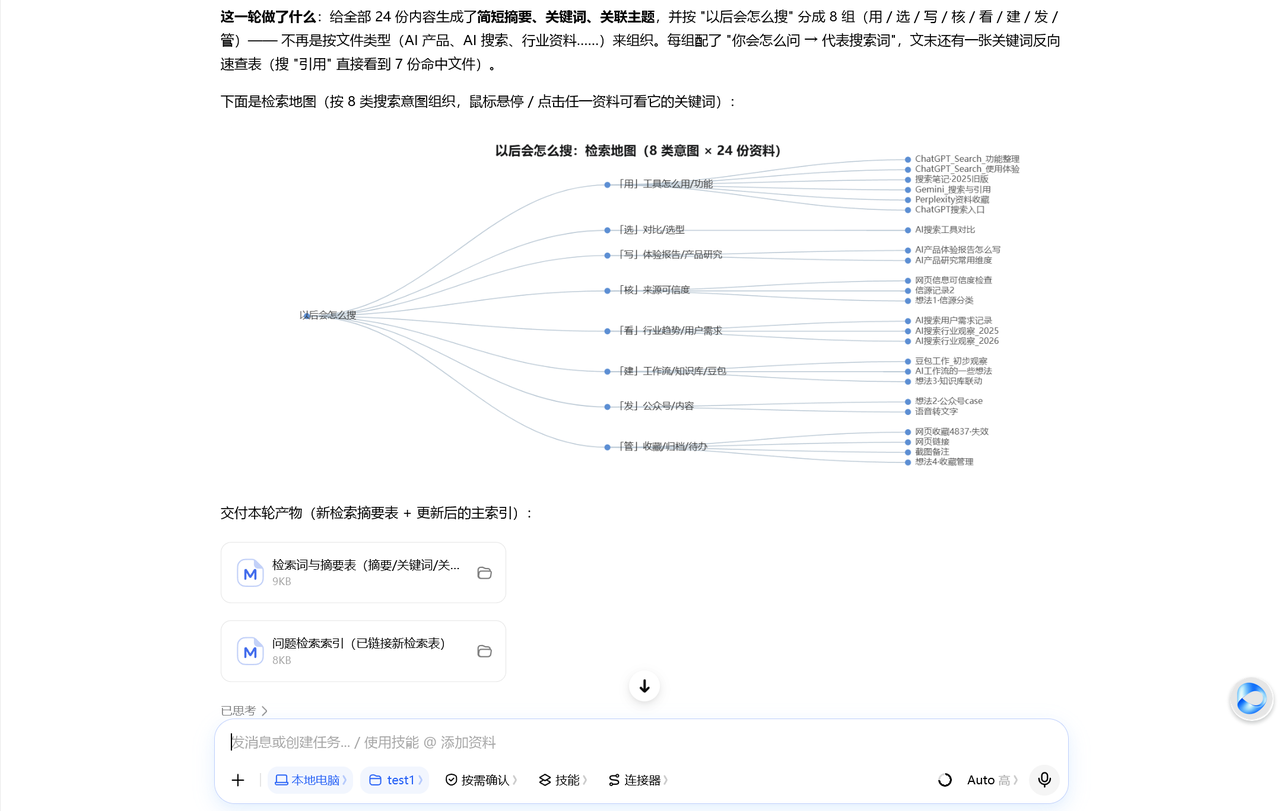The height and width of the screenshot is (811, 1280).
Task: Open the 本地电脑 environment selector
Action: coord(310,780)
